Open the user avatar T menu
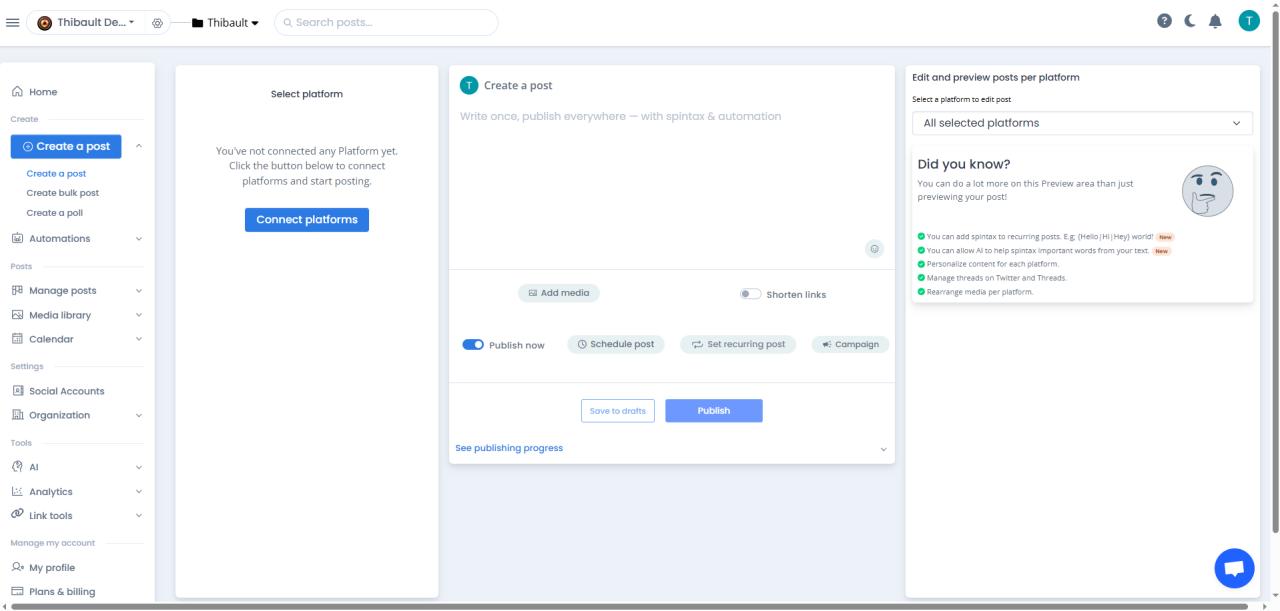This screenshot has height=611, width=1280. (1249, 21)
